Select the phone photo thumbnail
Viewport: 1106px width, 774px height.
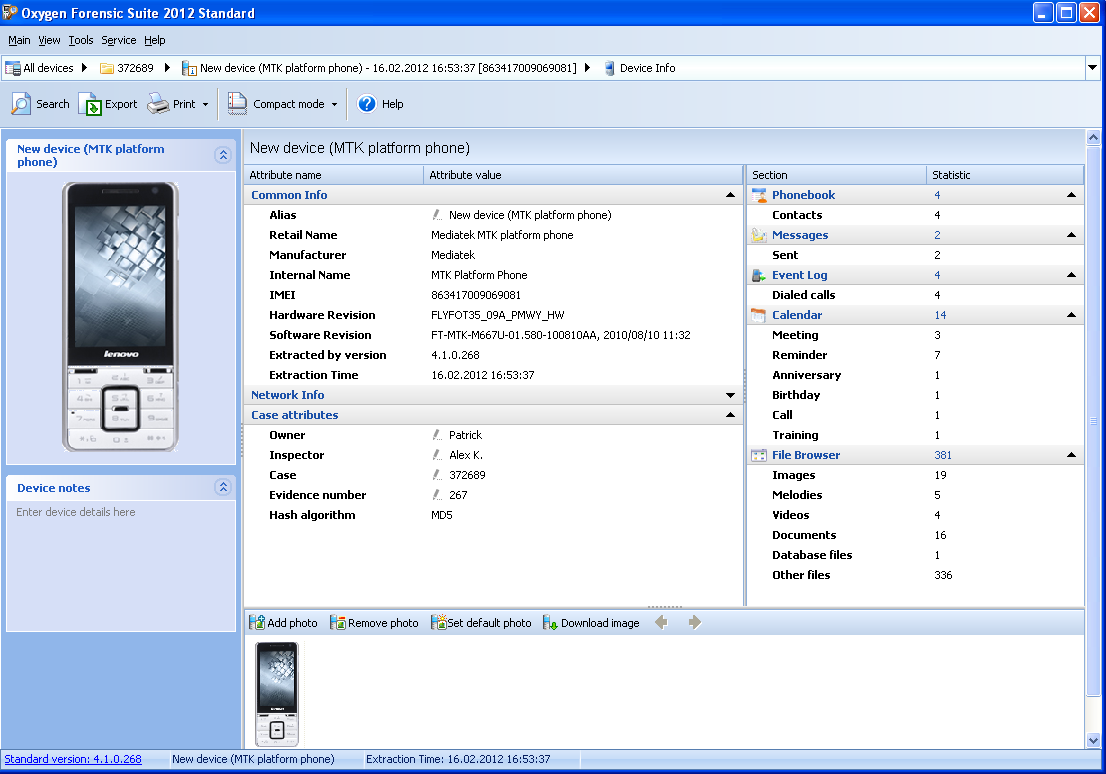pos(276,694)
